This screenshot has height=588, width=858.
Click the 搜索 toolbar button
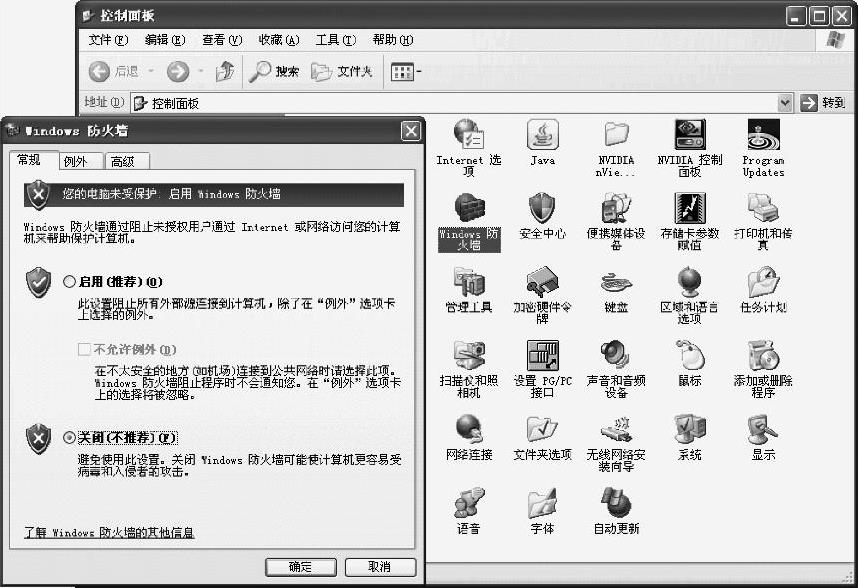[275, 71]
